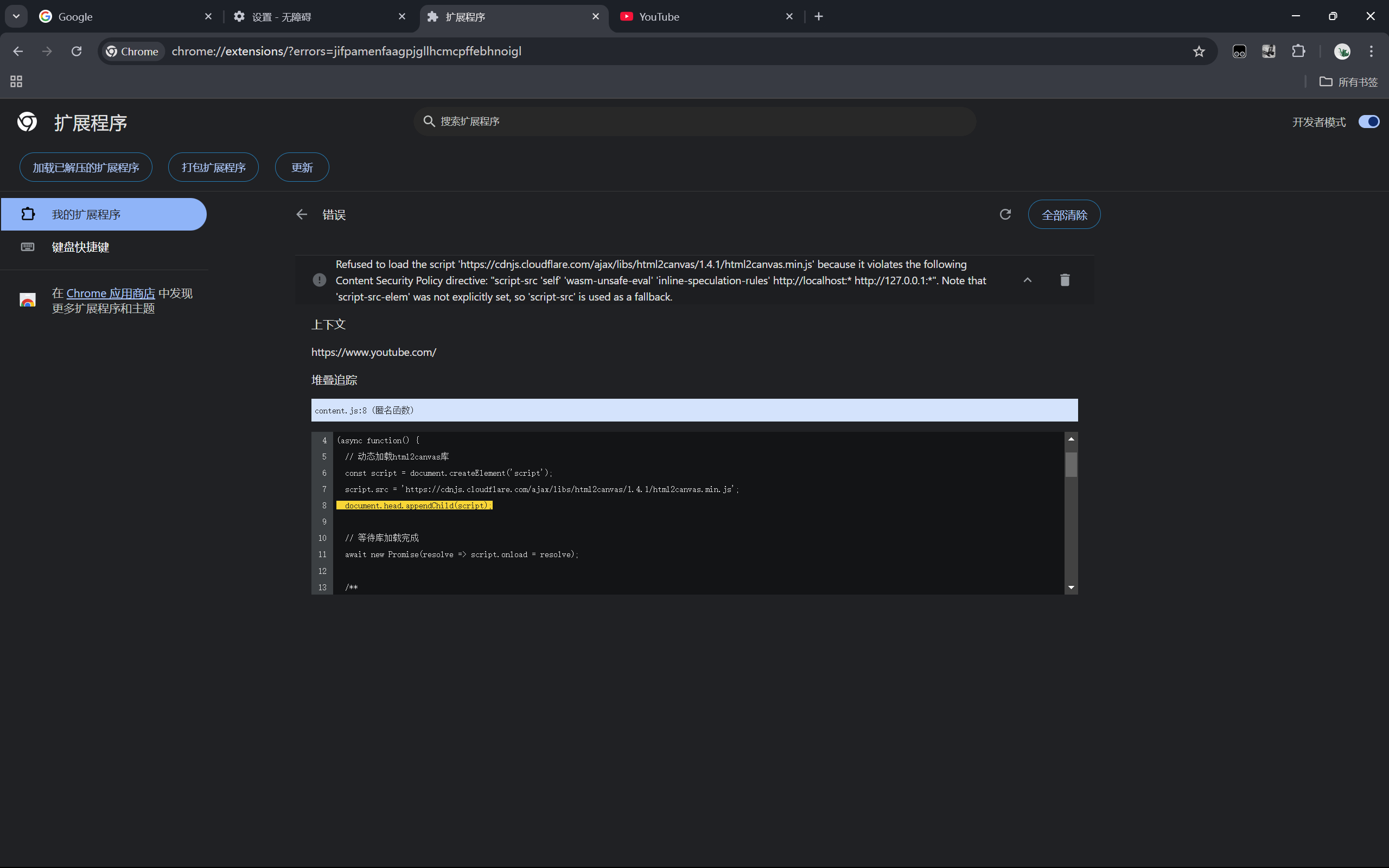Close the 扩展程序 tab

tap(596, 17)
